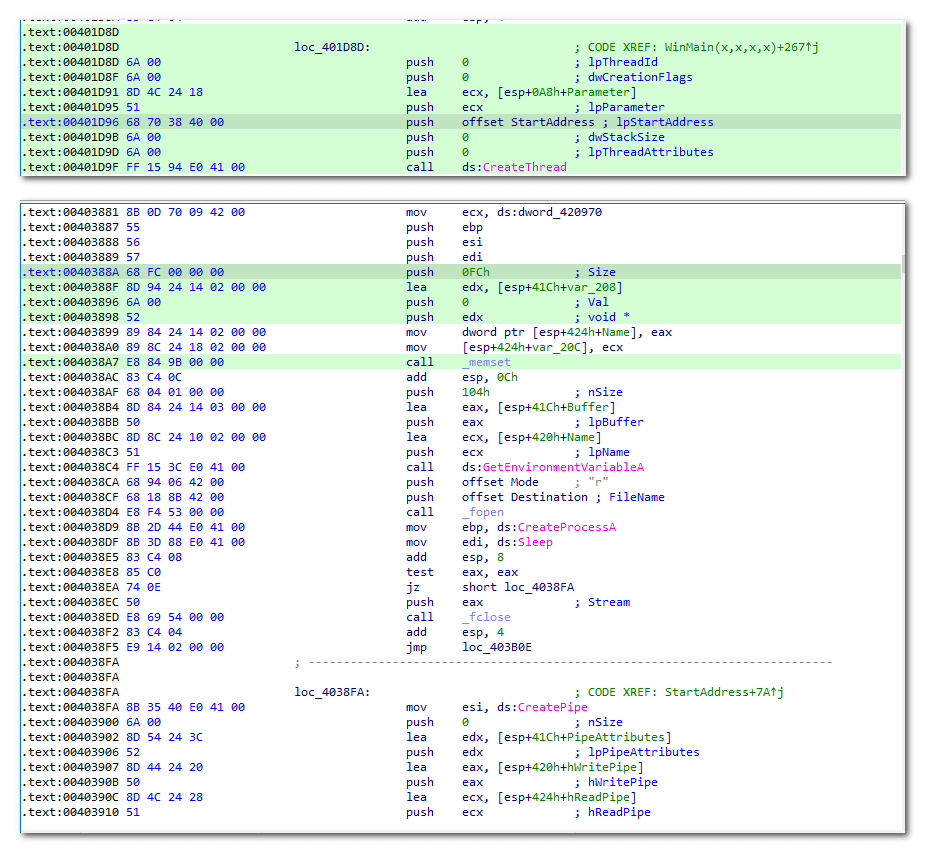Screen dimensions: 927x854
Task: Click the CreateThread API call name
Action: point(524,167)
